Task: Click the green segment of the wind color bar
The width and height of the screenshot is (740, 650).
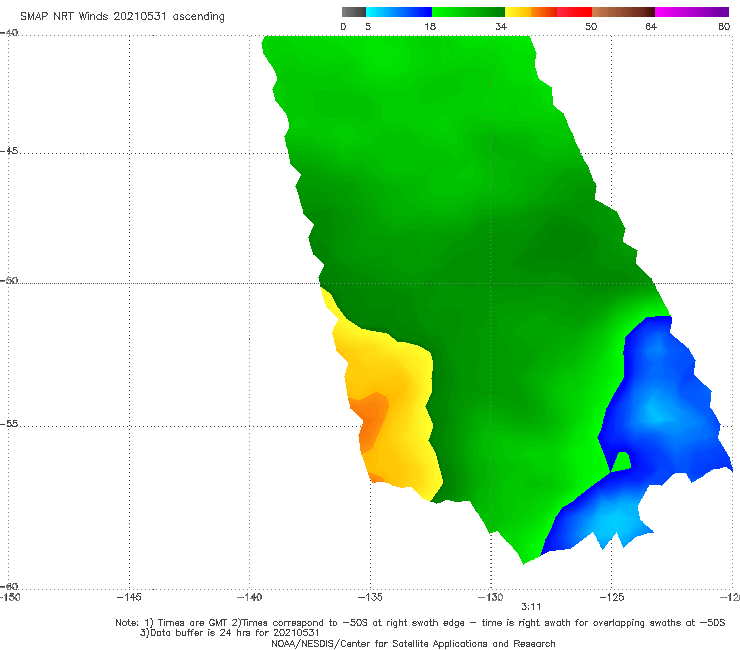Action: click(468, 12)
